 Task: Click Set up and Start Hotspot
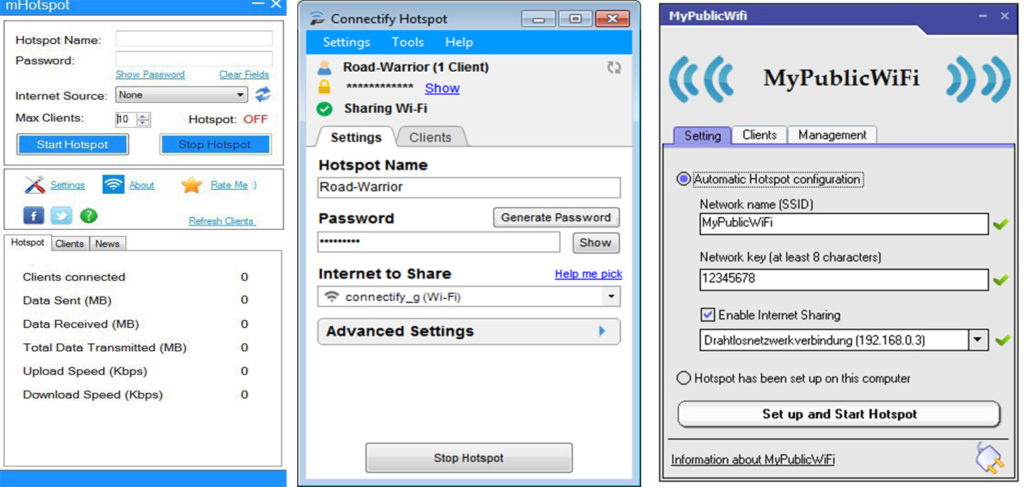pyautogui.click(x=839, y=414)
